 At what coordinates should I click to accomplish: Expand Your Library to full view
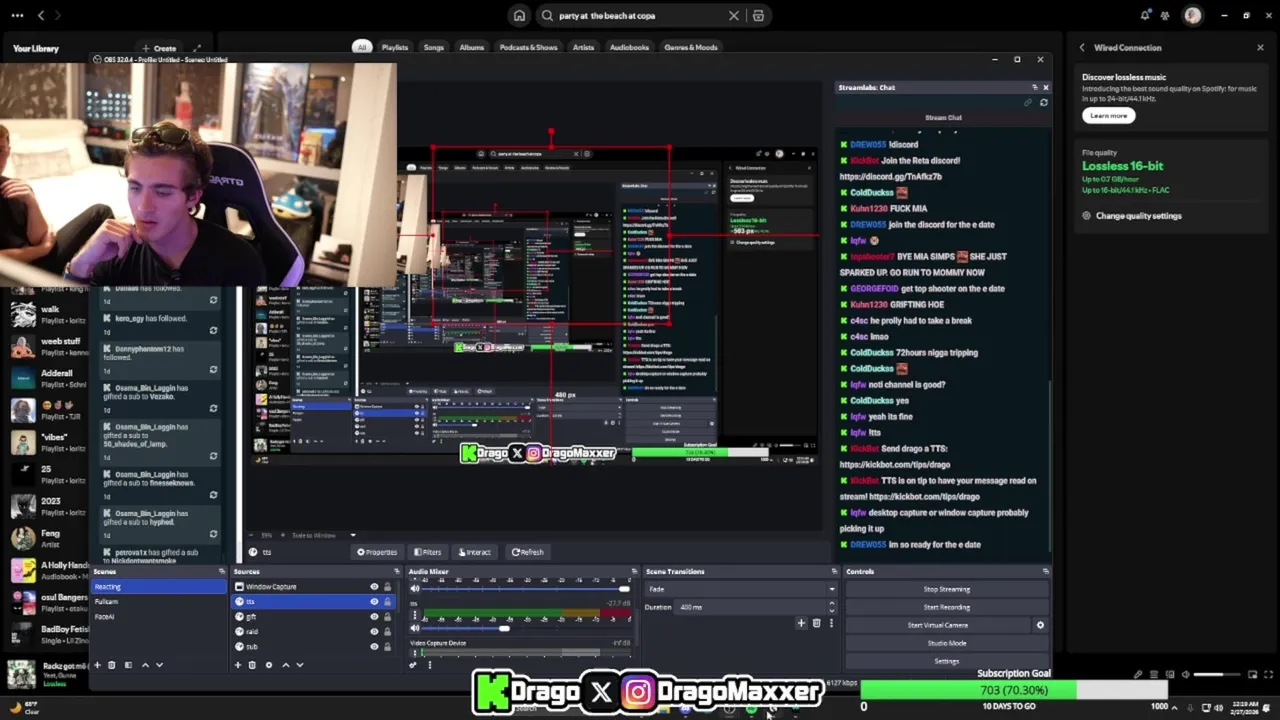[x=197, y=48]
